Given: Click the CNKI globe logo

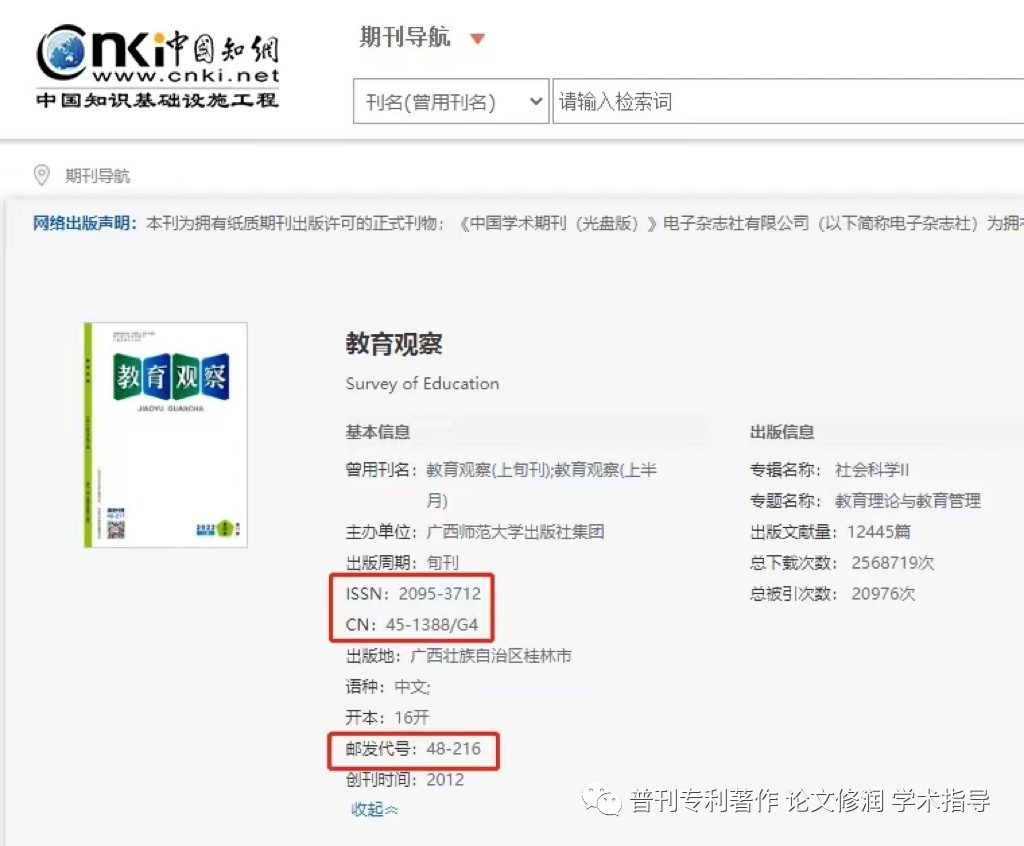Looking at the screenshot, I should pos(61,52).
